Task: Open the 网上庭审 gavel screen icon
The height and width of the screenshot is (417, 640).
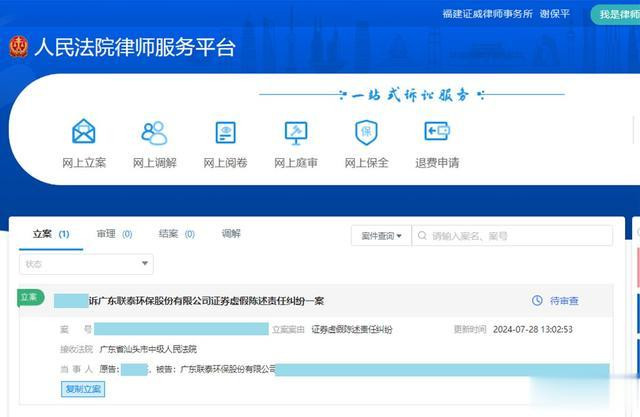Action: point(296,133)
